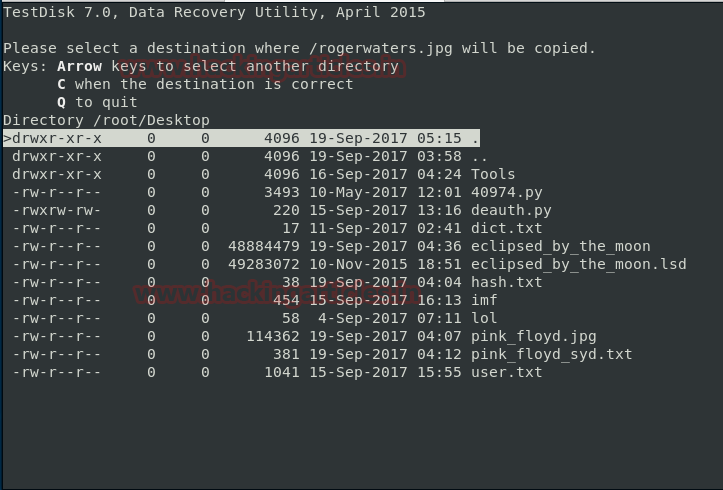
Task: Click the pink_floyd_syd.txt entry
Action: (322, 354)
